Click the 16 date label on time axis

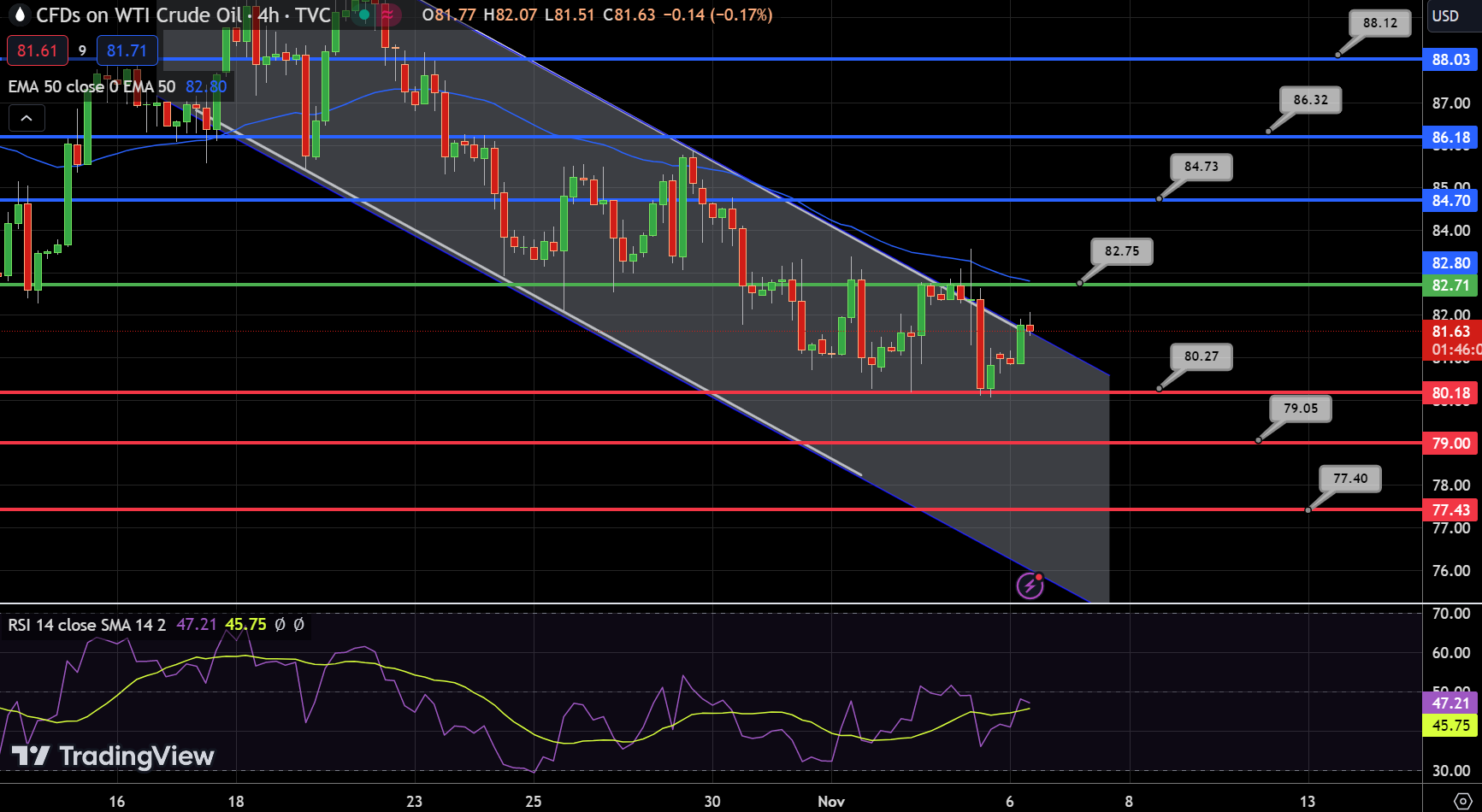pyautogui.click(x=117, y=802)
